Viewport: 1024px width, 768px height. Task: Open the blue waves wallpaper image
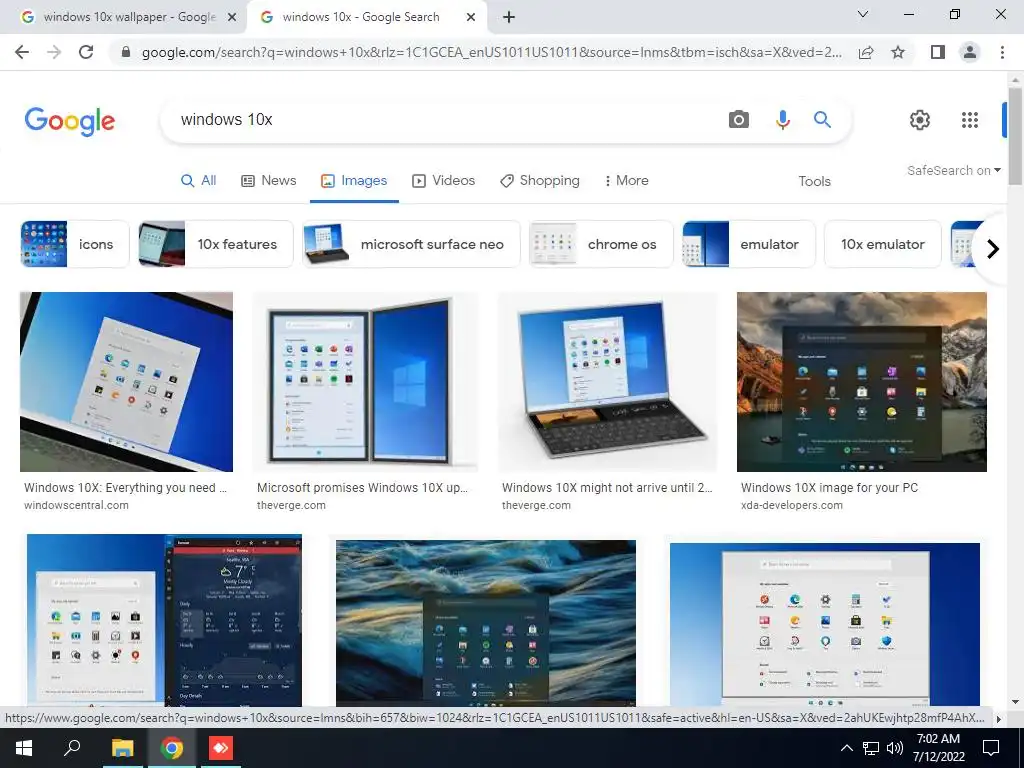[x=485, y=623]
